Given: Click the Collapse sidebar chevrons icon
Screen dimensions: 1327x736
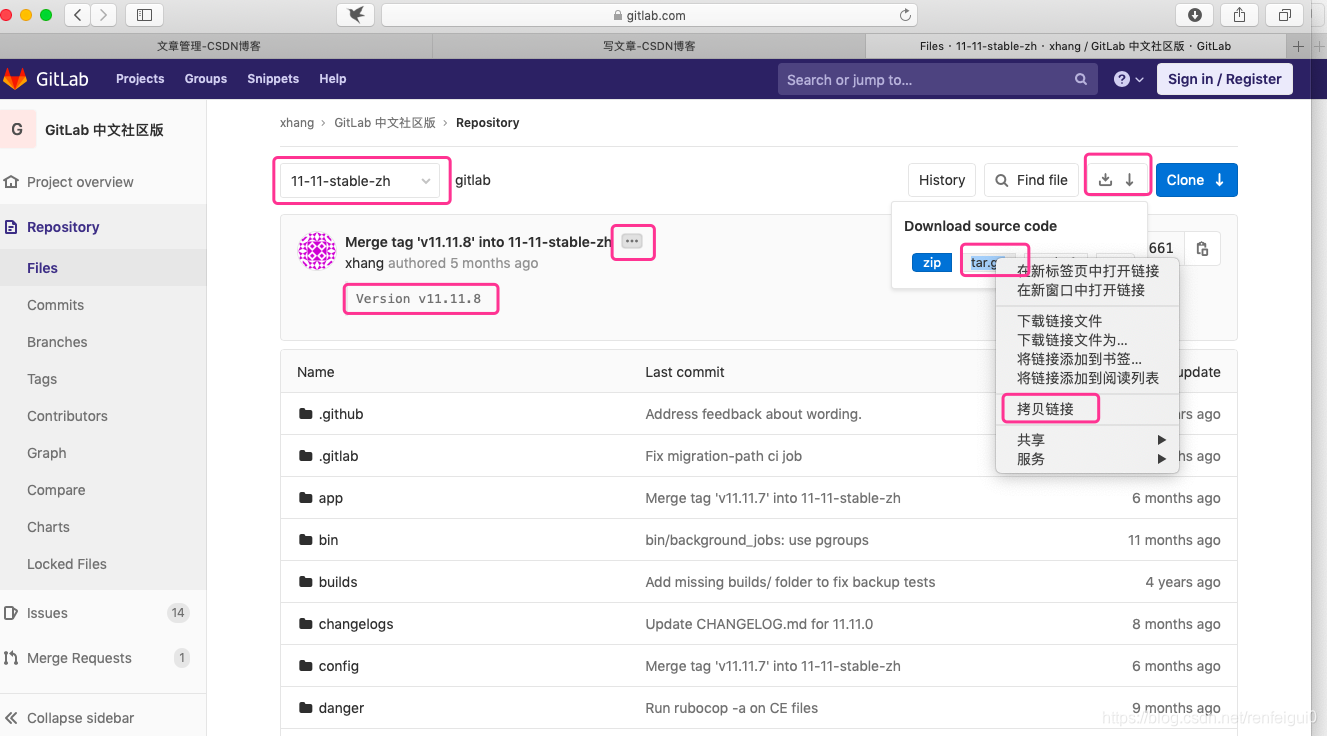Looking at the screenshot, I should (12, 718).
